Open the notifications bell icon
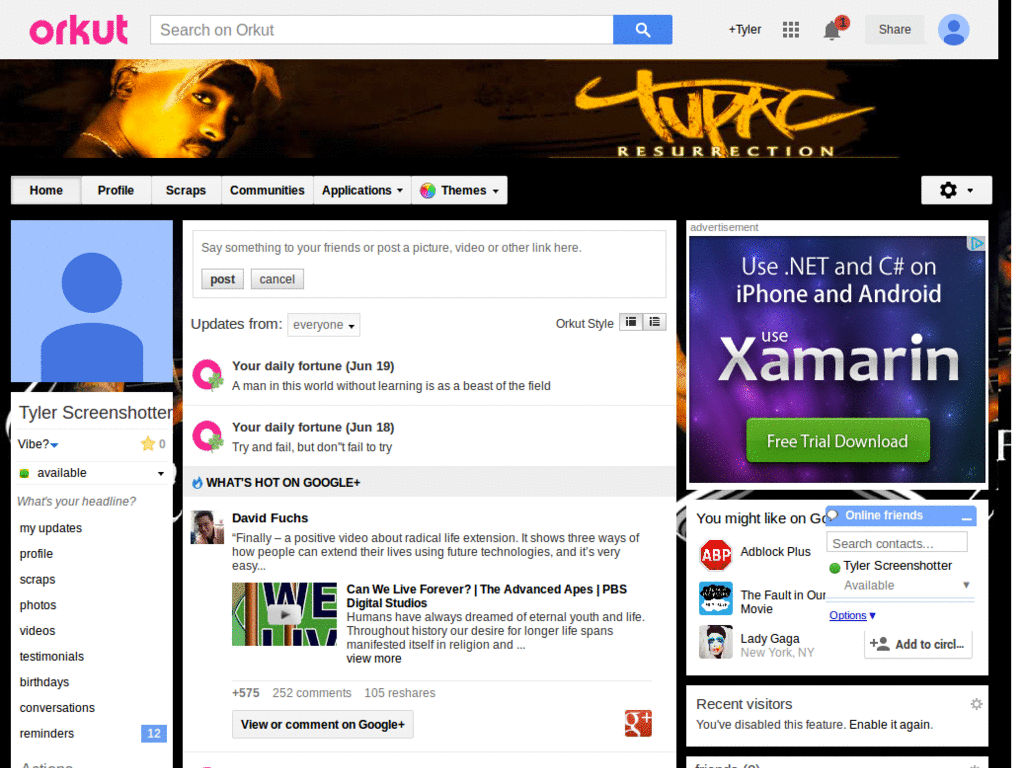 click(832, 29)
